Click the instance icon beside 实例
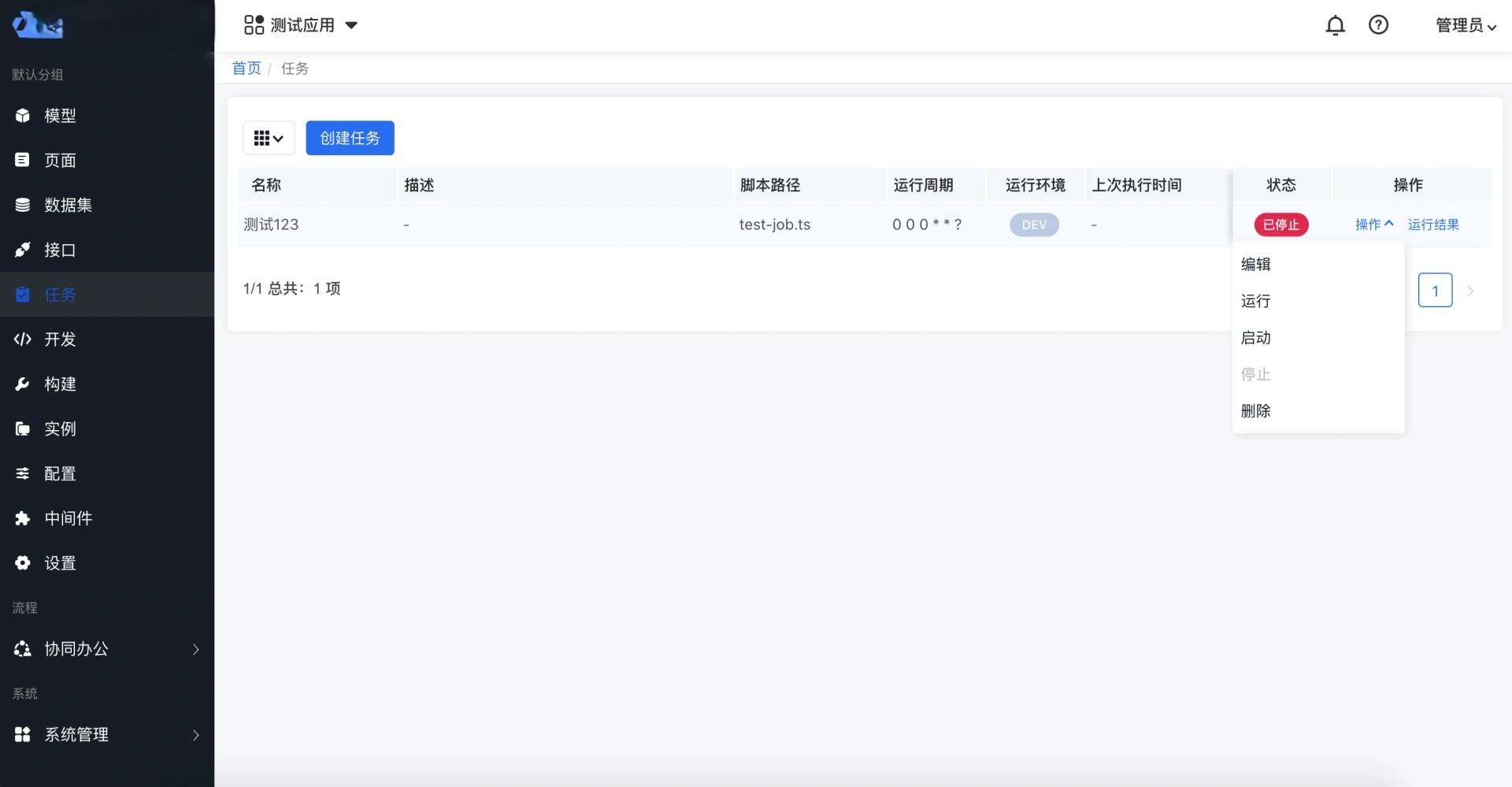Image resolution: width=1512 pixels, height=787 pixels. pos(23,429)
